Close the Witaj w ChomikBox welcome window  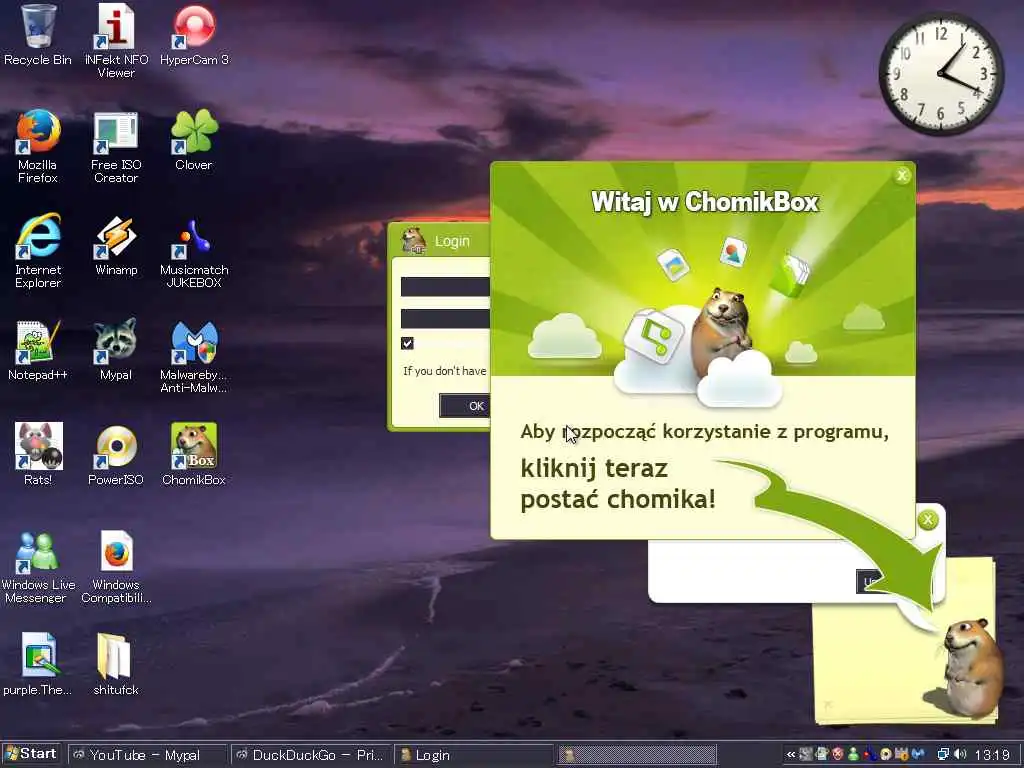pos(902,175)
